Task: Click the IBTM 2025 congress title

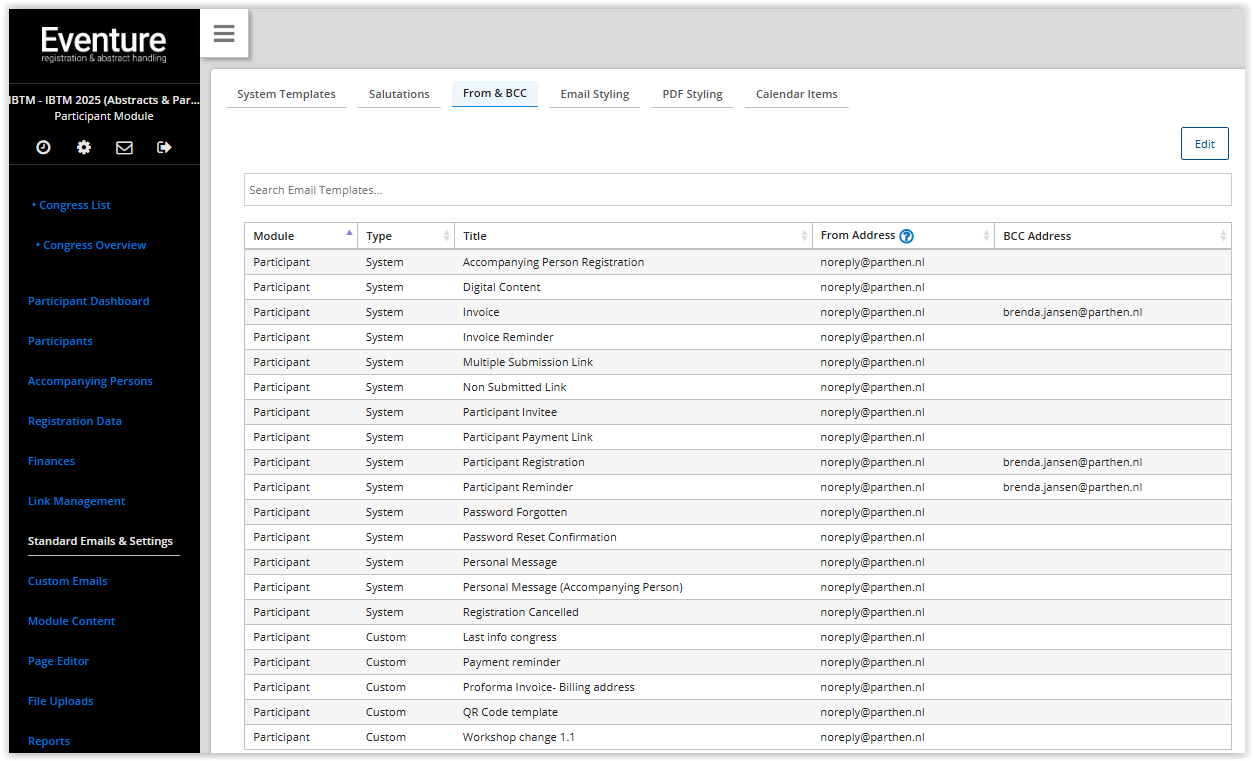Action: coord(104,100)
